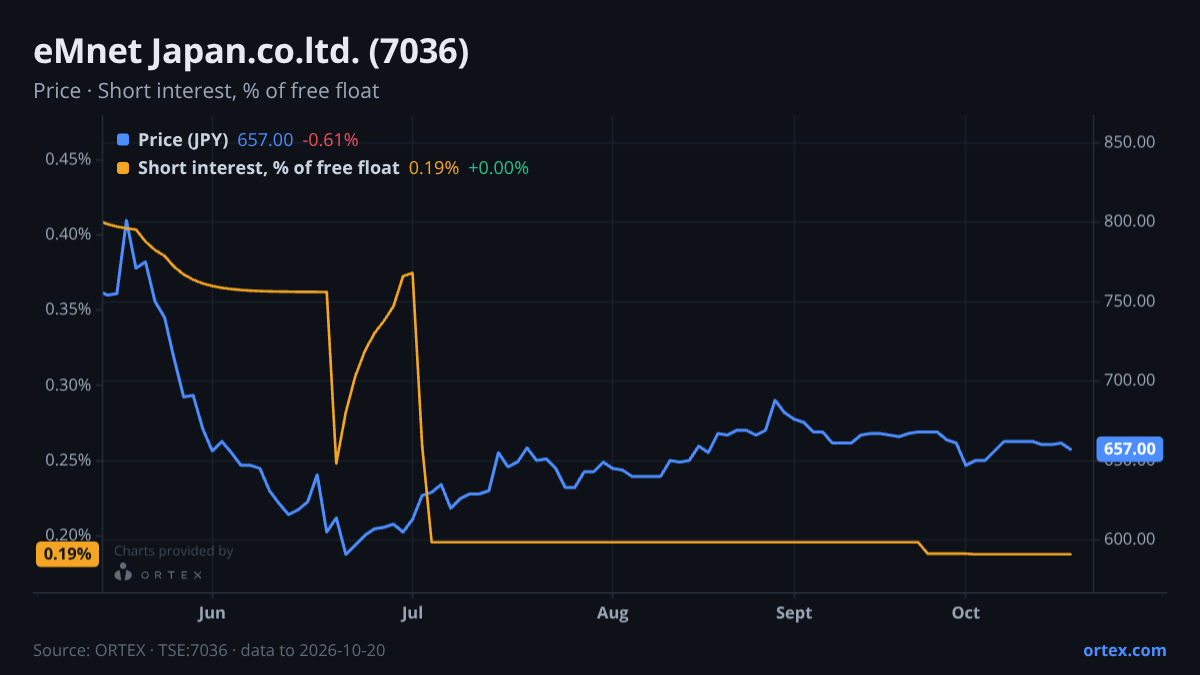Viewport: 1200px width, 675px height.
Task: Click the Sept x-axis label
Action: 794,613
